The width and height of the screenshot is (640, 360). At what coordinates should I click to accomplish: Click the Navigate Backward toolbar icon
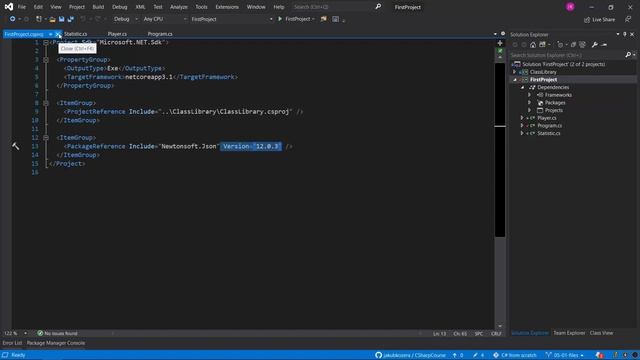[x=12, y=19]
